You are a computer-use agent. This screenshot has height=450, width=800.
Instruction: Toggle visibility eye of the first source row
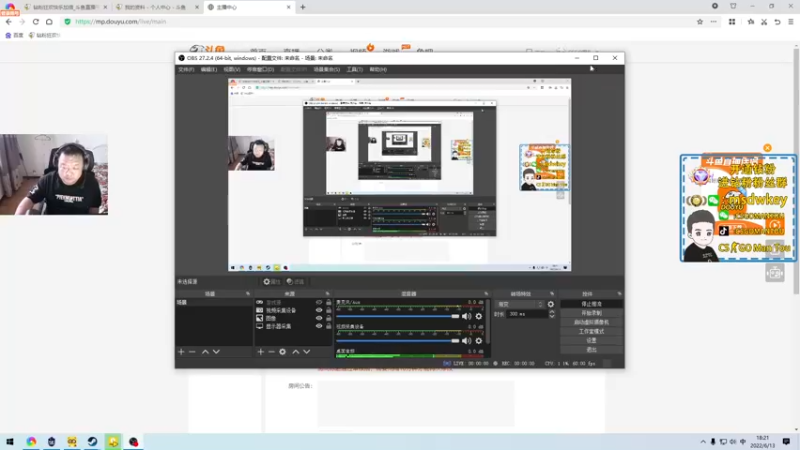(319, 303)
